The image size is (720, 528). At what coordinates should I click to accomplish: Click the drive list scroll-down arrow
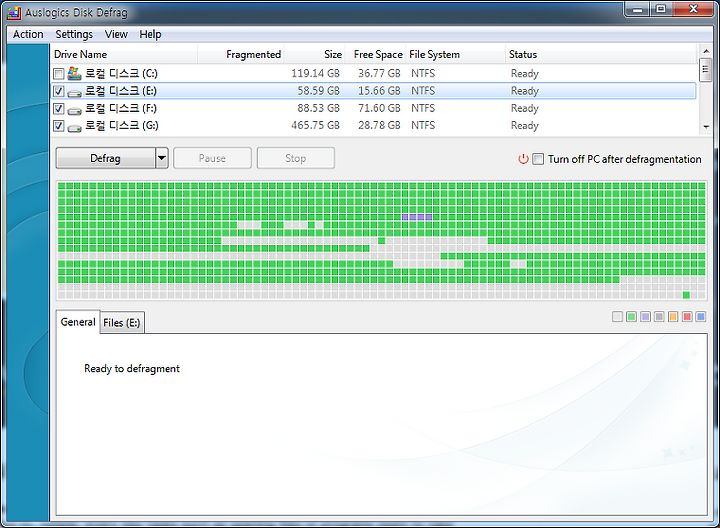[x=706, y=127]
